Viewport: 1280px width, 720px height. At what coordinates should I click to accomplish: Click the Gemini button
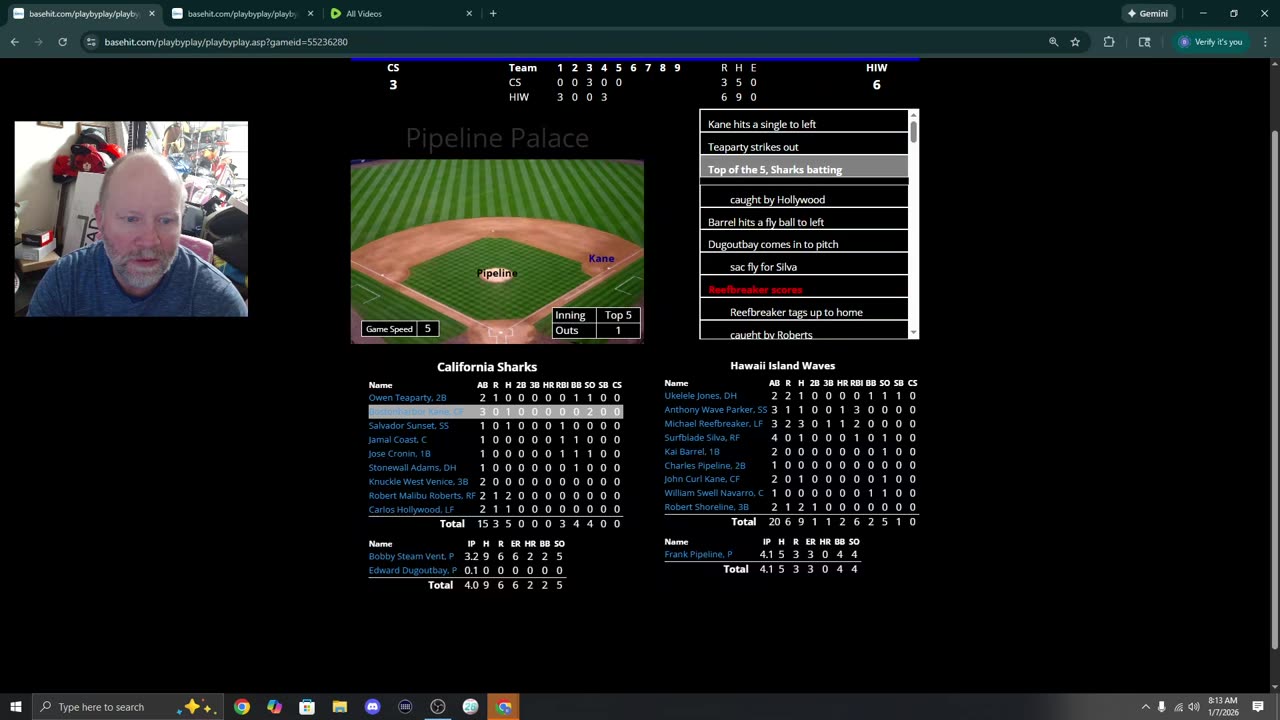[1147, 14]
